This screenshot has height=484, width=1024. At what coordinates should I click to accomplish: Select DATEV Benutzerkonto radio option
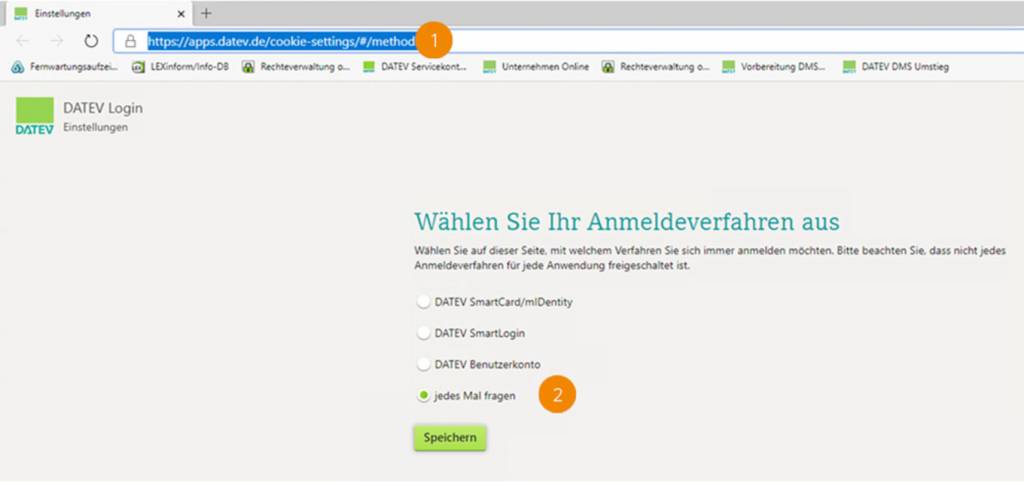(424, 364)
